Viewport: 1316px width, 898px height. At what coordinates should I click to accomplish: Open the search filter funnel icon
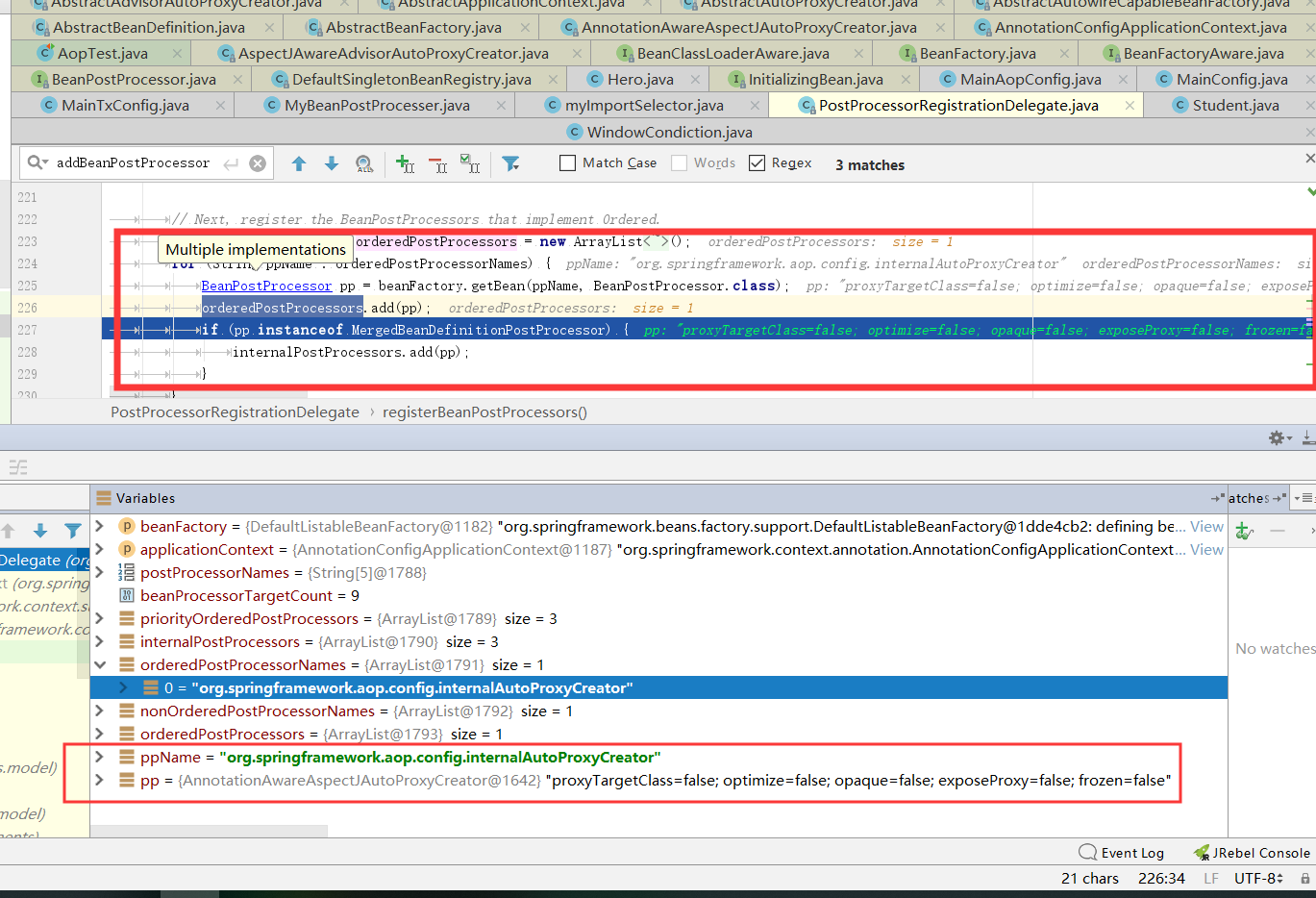pos(511,164)
